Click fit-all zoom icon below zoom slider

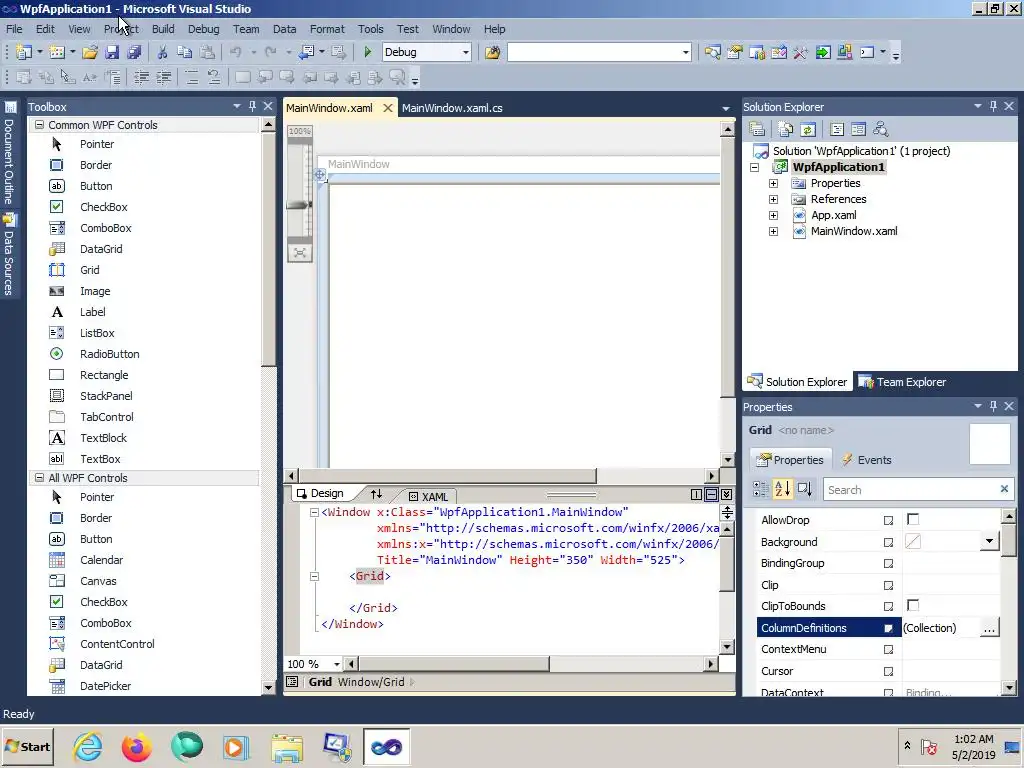tap(300, 253)
